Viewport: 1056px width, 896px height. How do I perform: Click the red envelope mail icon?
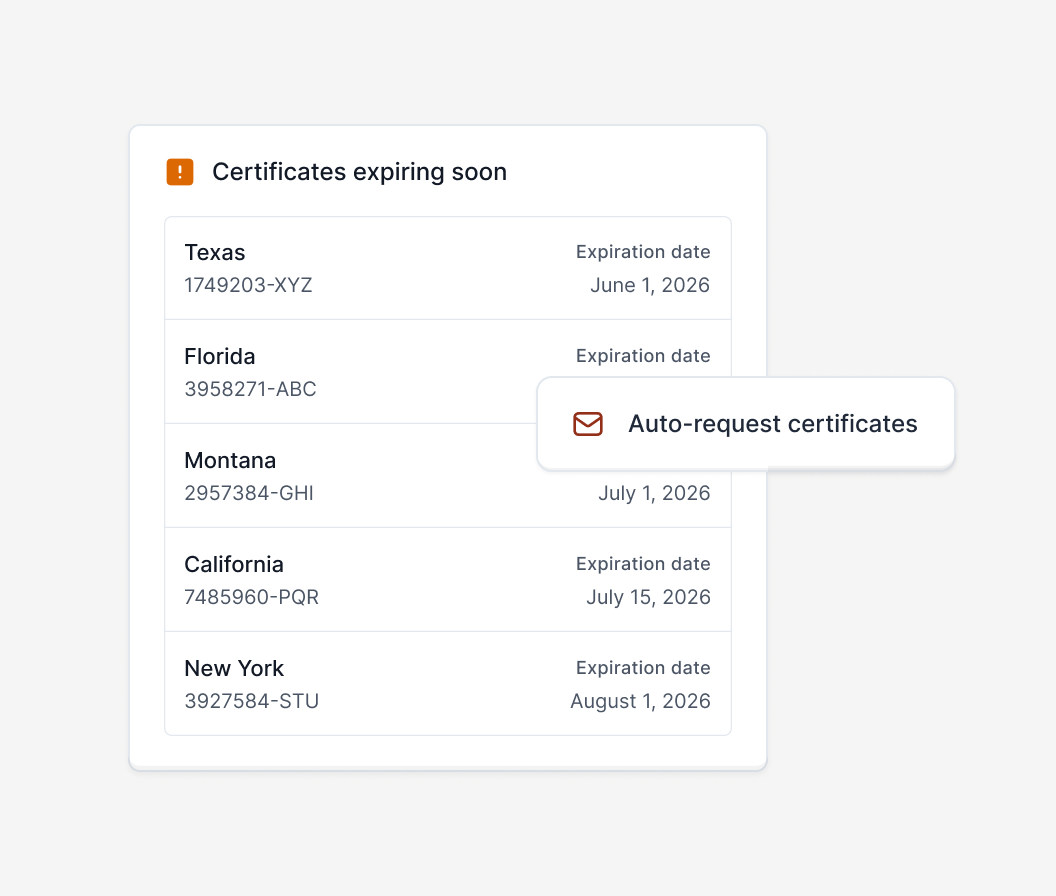pos(588,424)
